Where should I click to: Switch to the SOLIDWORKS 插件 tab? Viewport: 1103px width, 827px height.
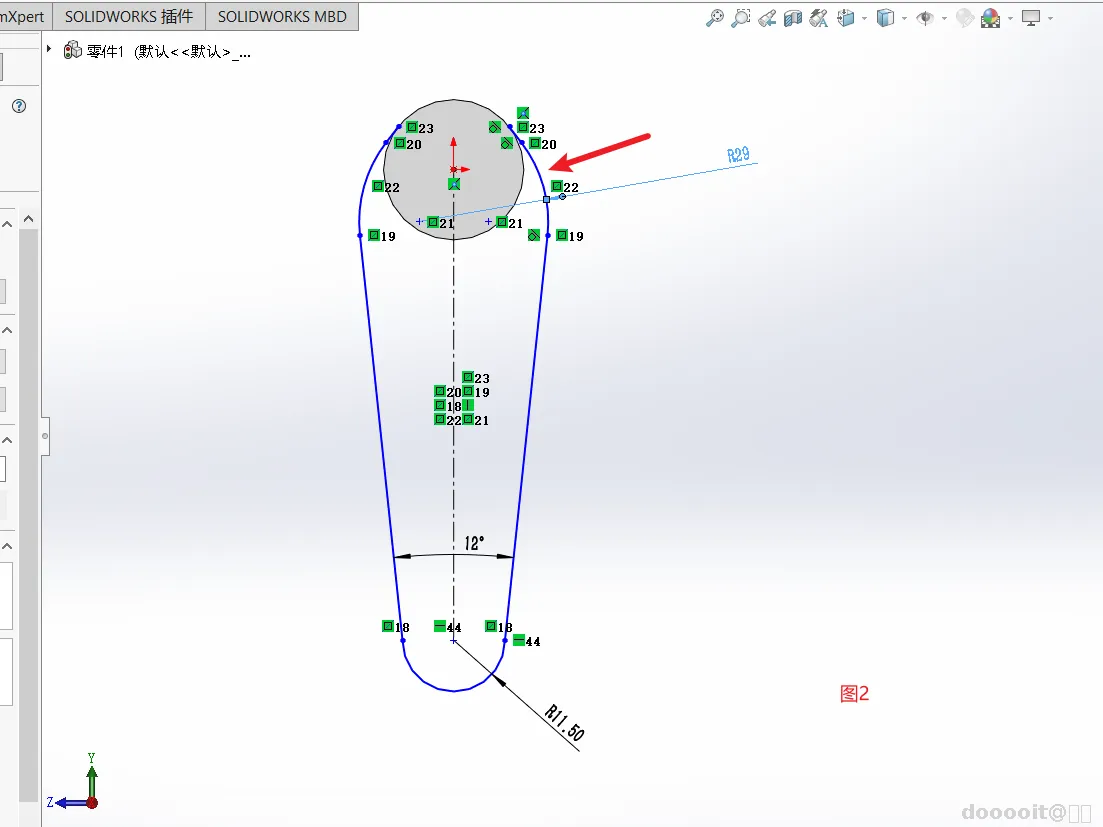(129, 16)
